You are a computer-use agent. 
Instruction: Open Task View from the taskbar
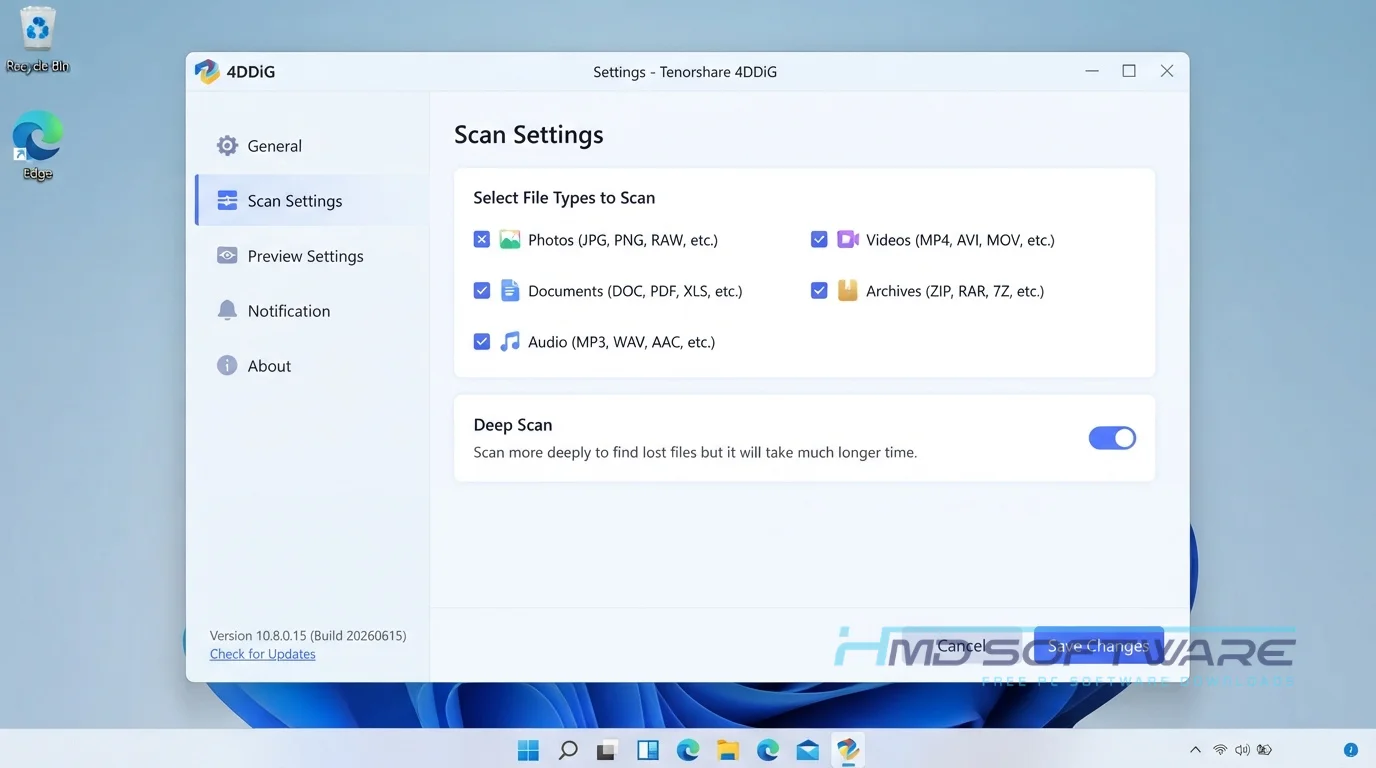pos(607,750)
